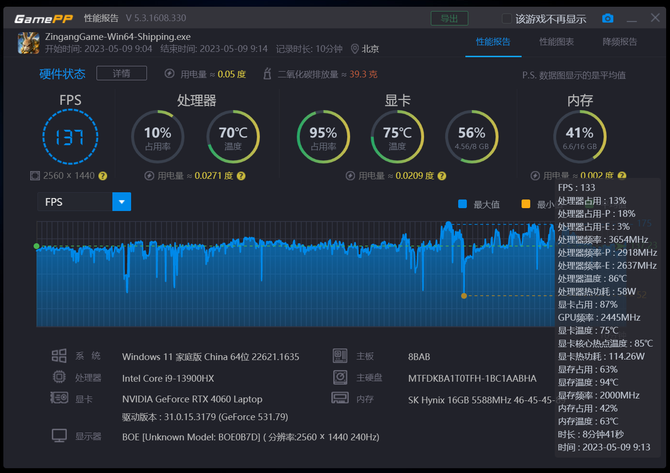Click the power usage icon near 用电量 0.05 度
This screenshot has width=670, height=473.
(169, 73)
